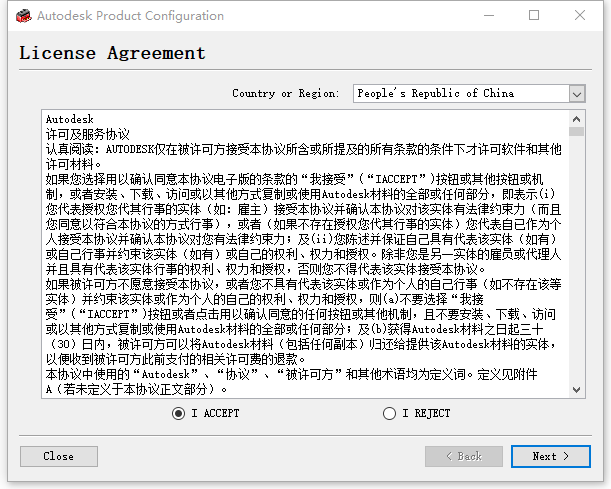Screen dimensions: 611x489
Task: Click the scrollbar thumb in license text
Action: pyautogui.click(x=577, y=131)
